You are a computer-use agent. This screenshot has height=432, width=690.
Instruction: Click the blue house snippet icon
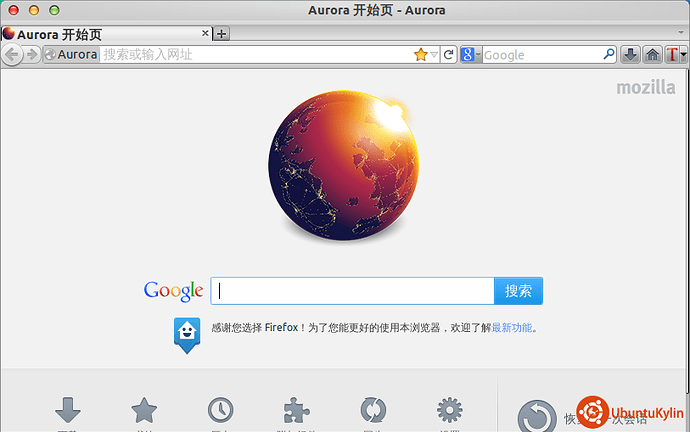pyautogui.click(x=187, y=335)
